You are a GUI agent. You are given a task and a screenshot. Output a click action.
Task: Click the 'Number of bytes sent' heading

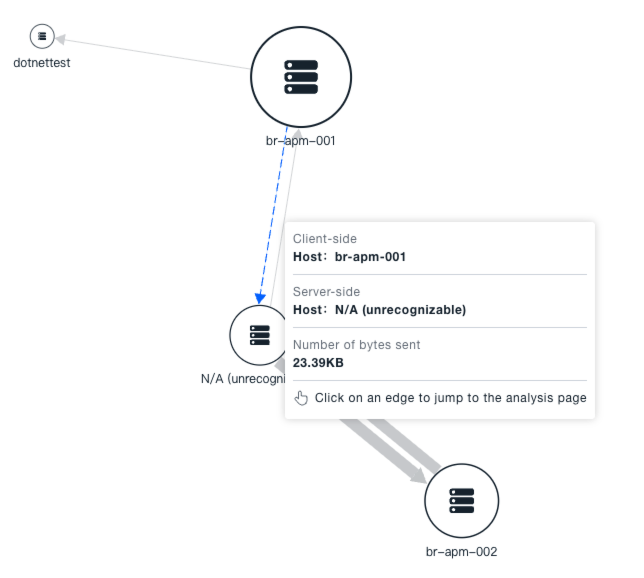tap(356, 345)
